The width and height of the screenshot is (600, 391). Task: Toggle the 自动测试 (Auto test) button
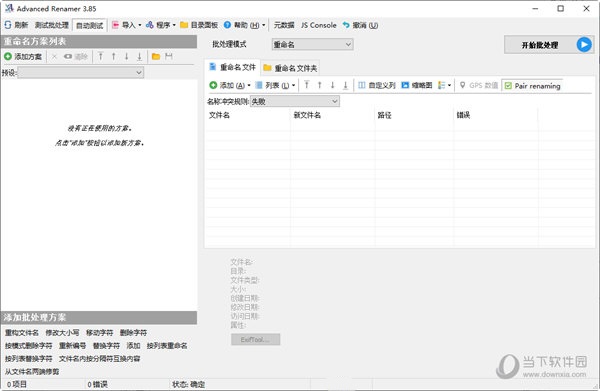pyautogui.click(x=90, y=26)
